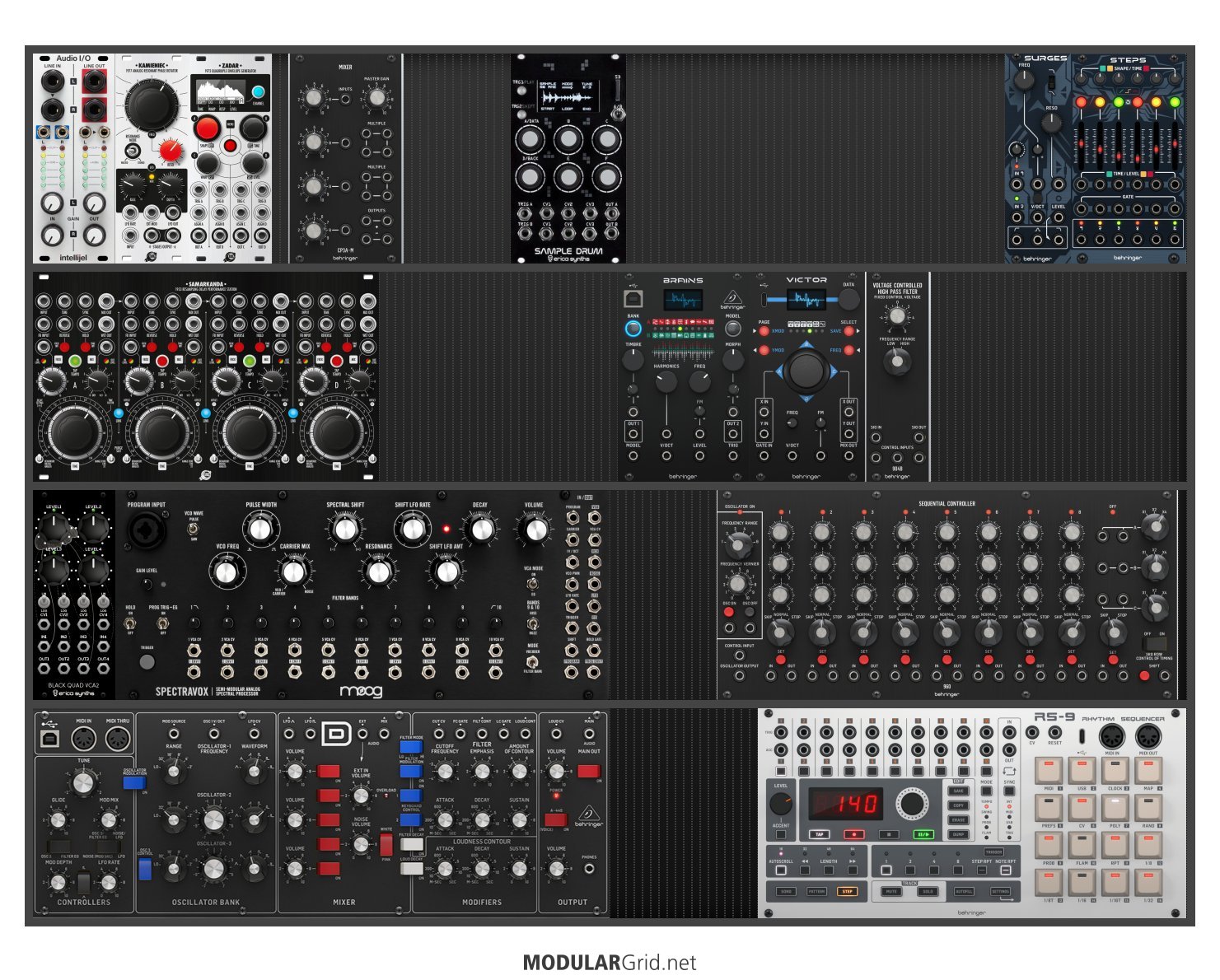Click the USB port on Brains module
This screenshot has width=1220, height=980.
[x=633, y=298]
